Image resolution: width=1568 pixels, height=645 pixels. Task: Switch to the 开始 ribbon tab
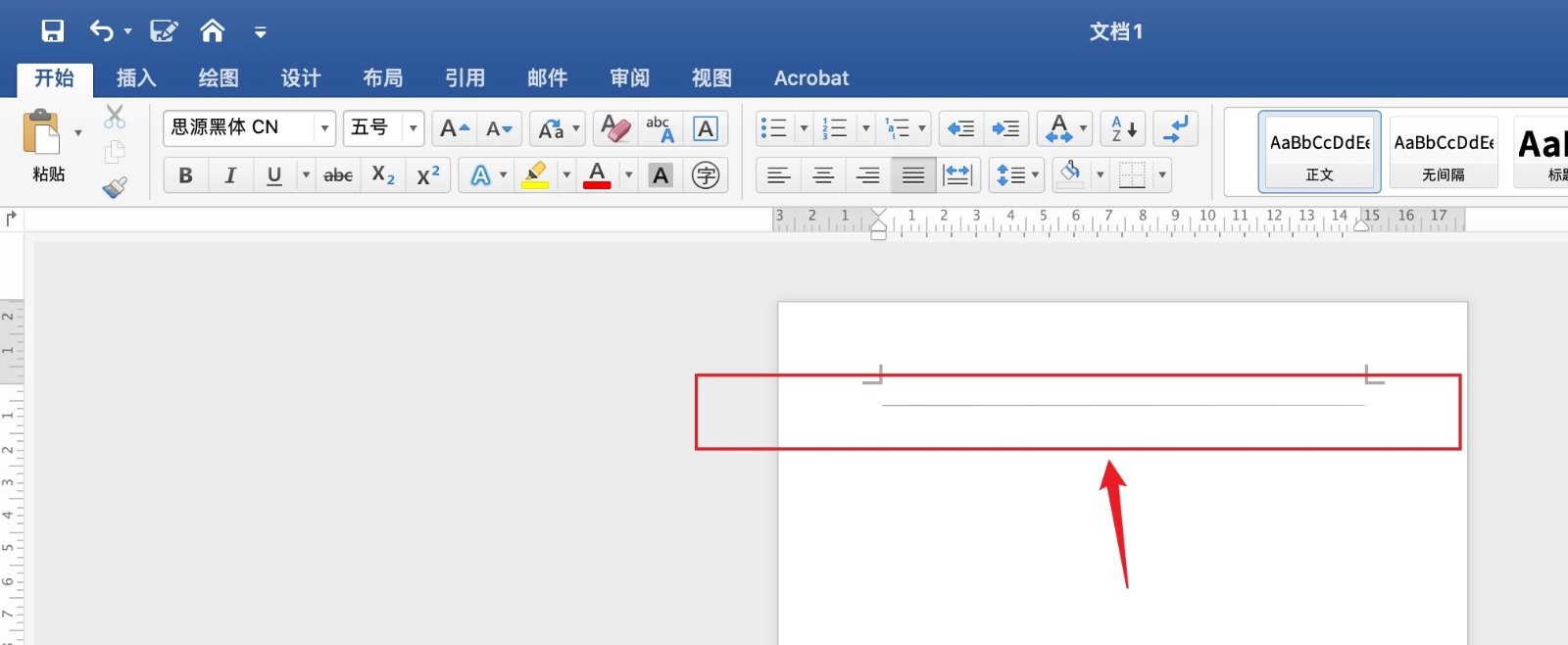coord(55,78)
